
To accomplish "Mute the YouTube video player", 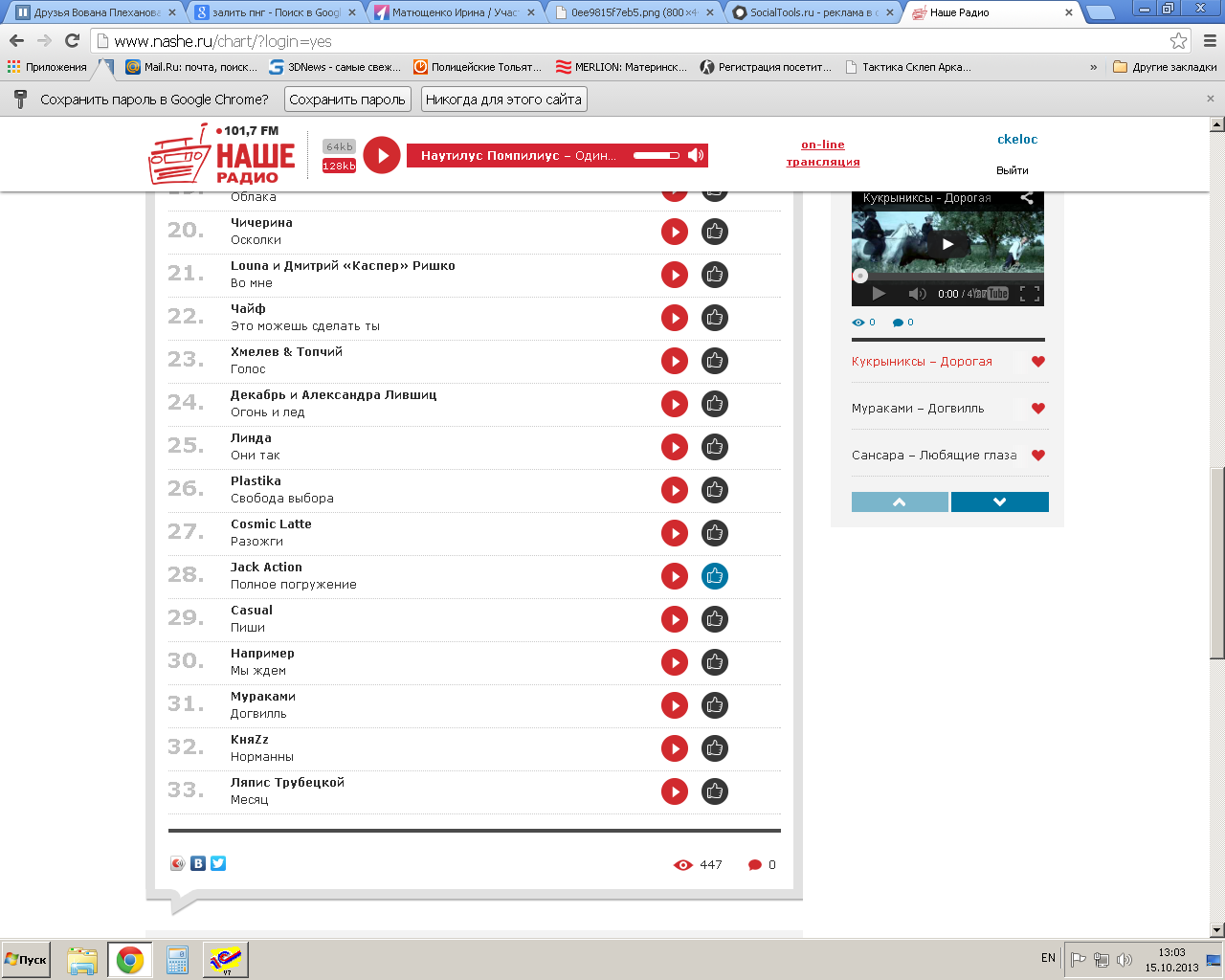I will tap(917, 294).
